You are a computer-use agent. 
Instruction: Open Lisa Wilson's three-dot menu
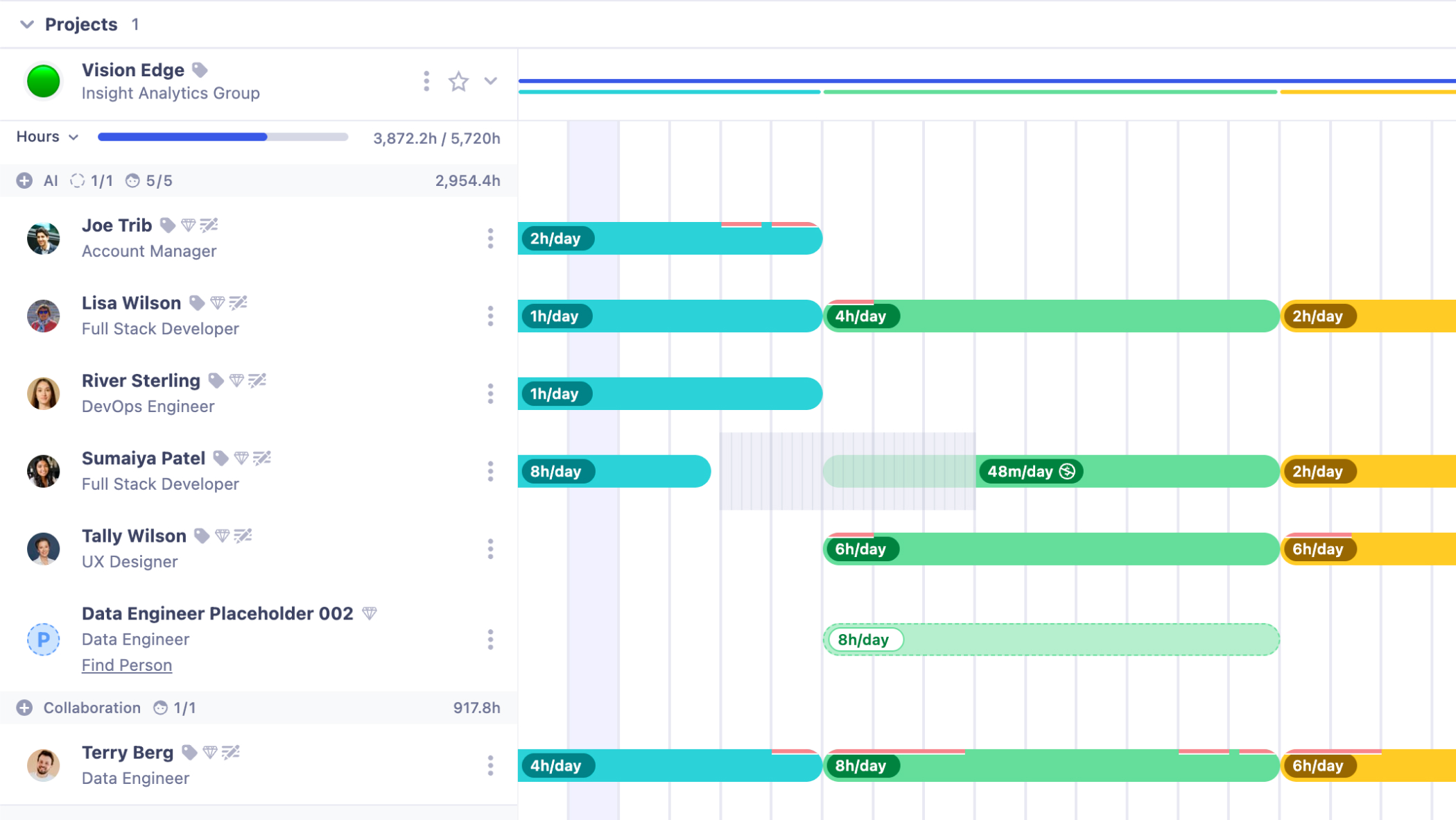[490, 316]
